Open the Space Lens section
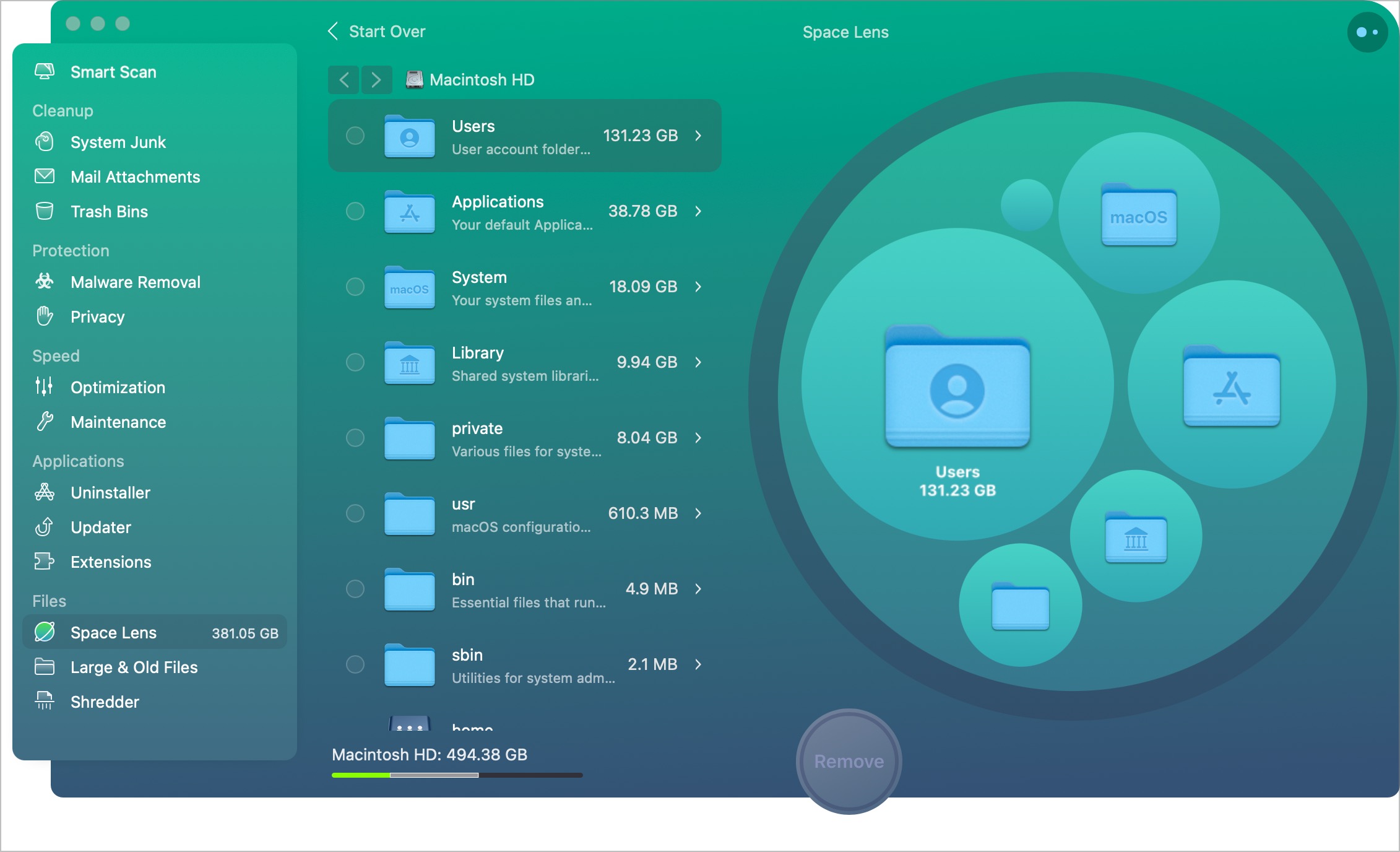 click(x=113, y=632)
